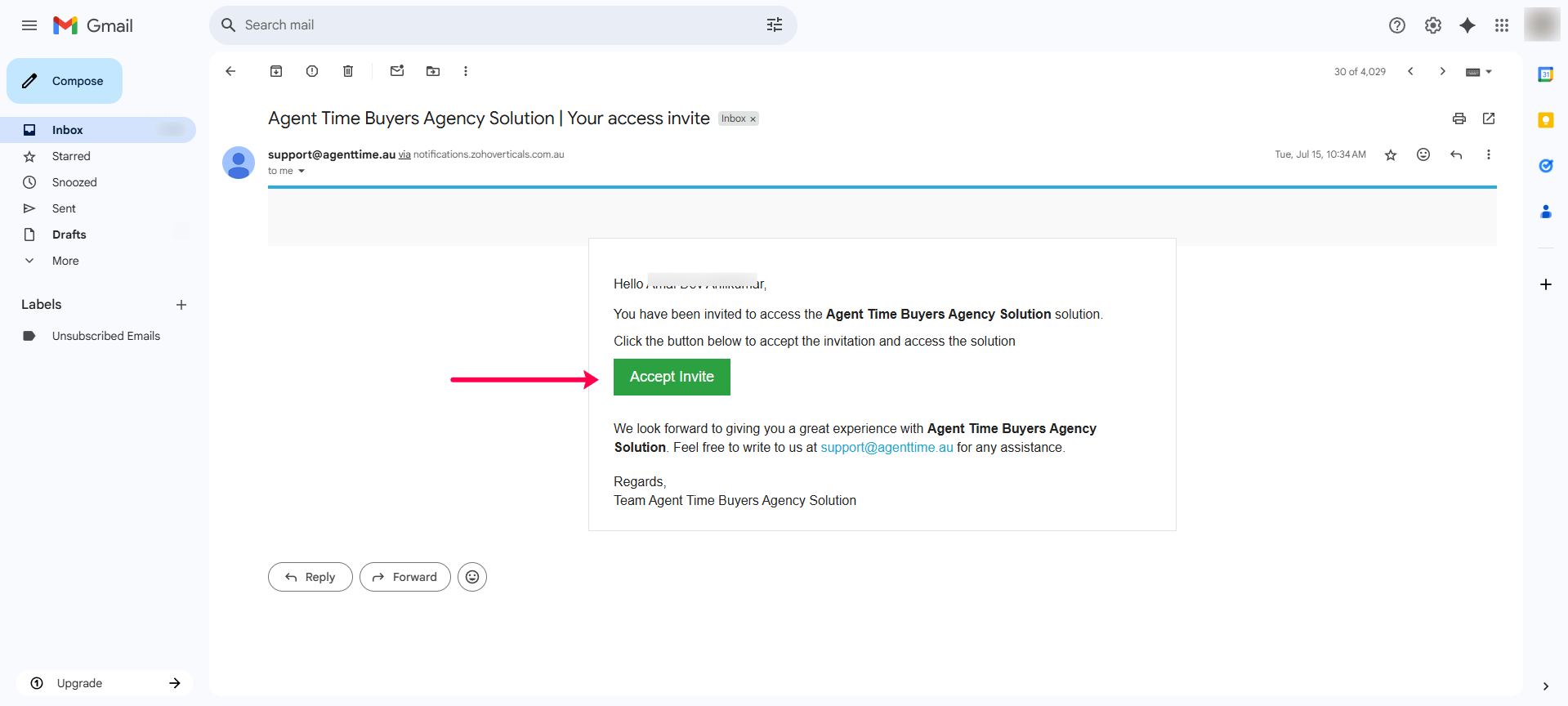Print the email using the printer icon
The width and height of the screenshot is (1568, 706).
(1459, 118)
